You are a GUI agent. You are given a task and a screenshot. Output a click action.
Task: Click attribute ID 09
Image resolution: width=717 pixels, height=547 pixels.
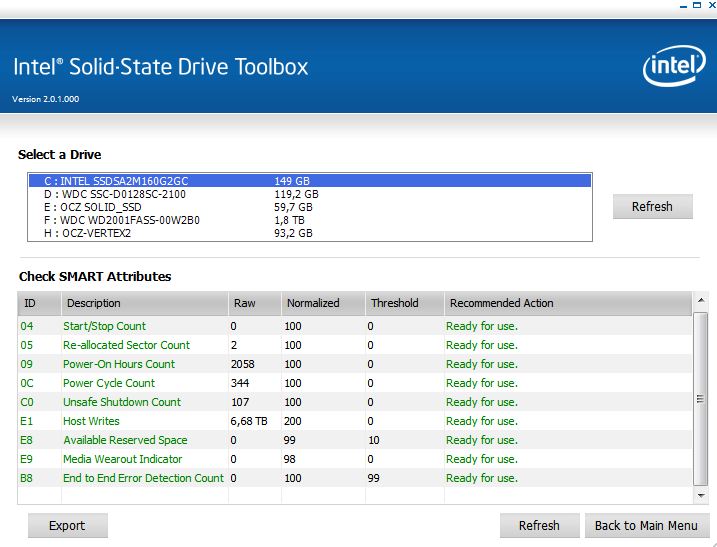[27, 364]
